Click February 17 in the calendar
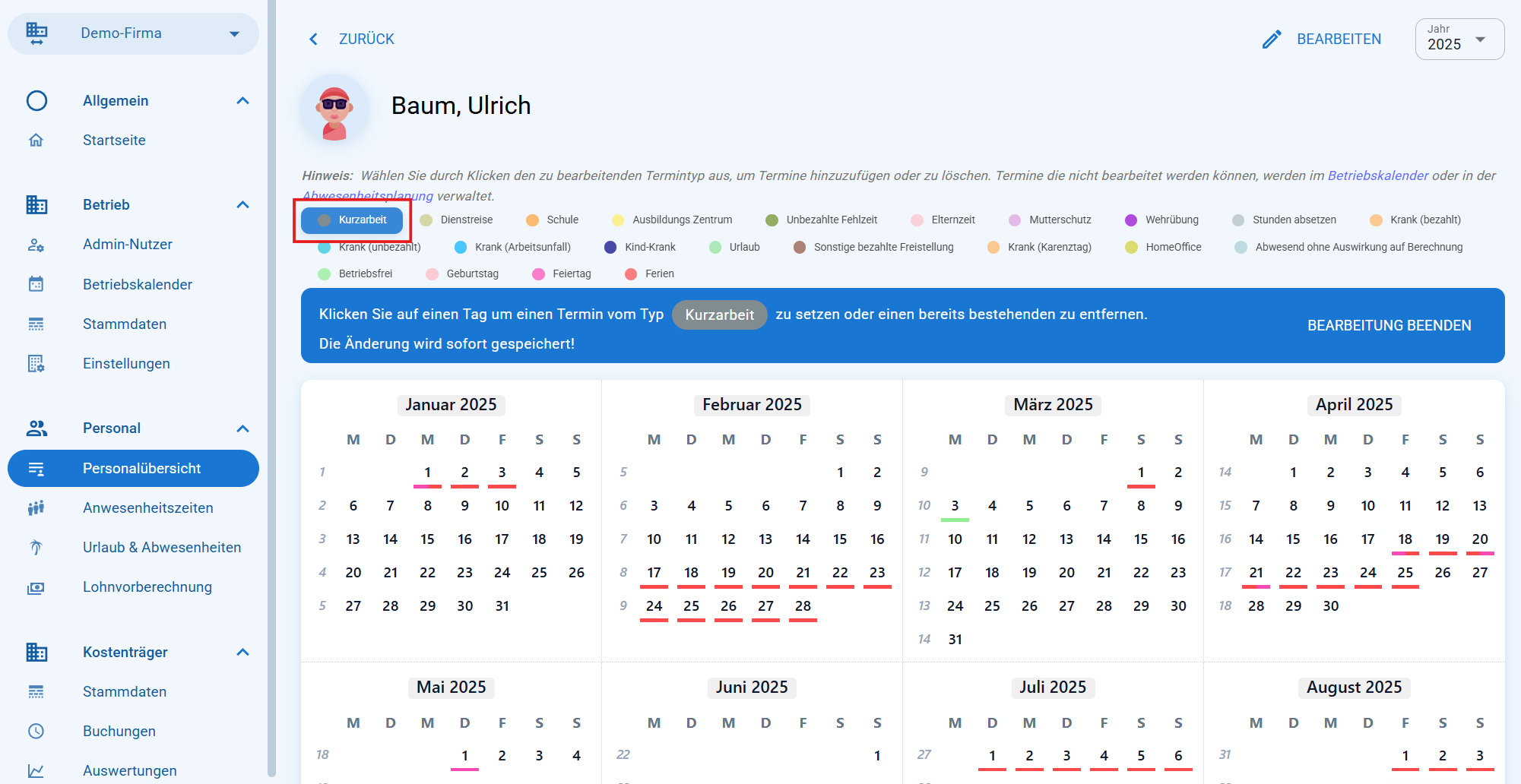The width and height of the screenshot is (1521, 784). [x=654, y=573]
